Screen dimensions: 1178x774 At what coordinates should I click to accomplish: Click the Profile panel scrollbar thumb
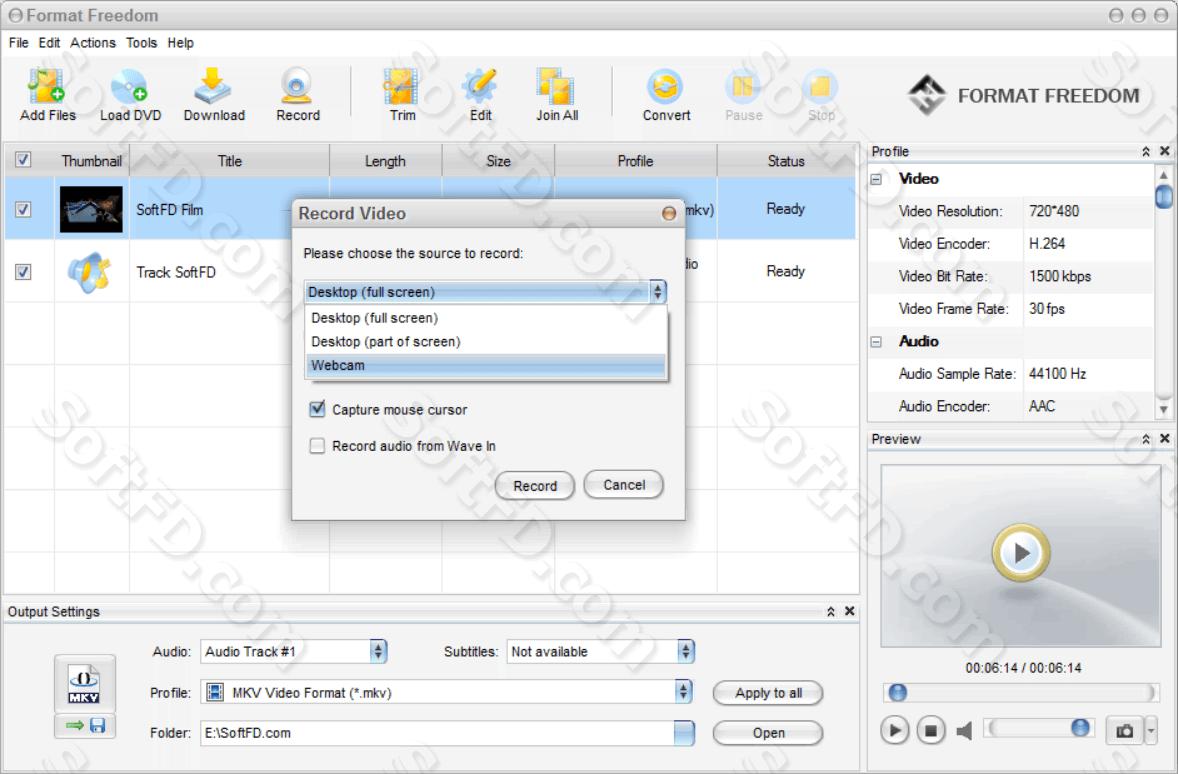click(1164, 196)
